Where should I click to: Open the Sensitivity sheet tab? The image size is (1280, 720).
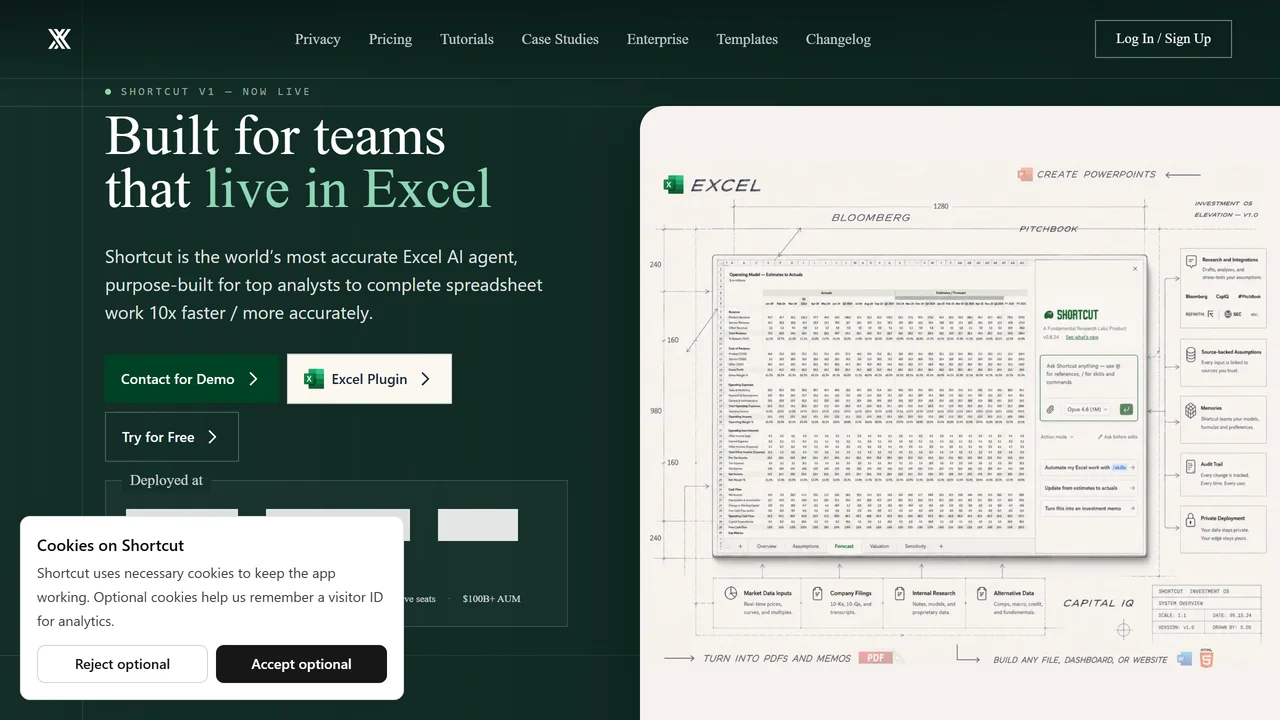[x=915, y=546]
